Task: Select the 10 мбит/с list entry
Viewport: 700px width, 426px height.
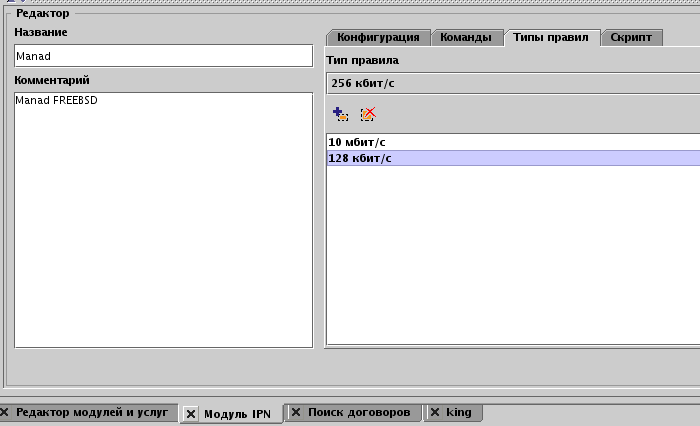Action: tap(512, 142)
